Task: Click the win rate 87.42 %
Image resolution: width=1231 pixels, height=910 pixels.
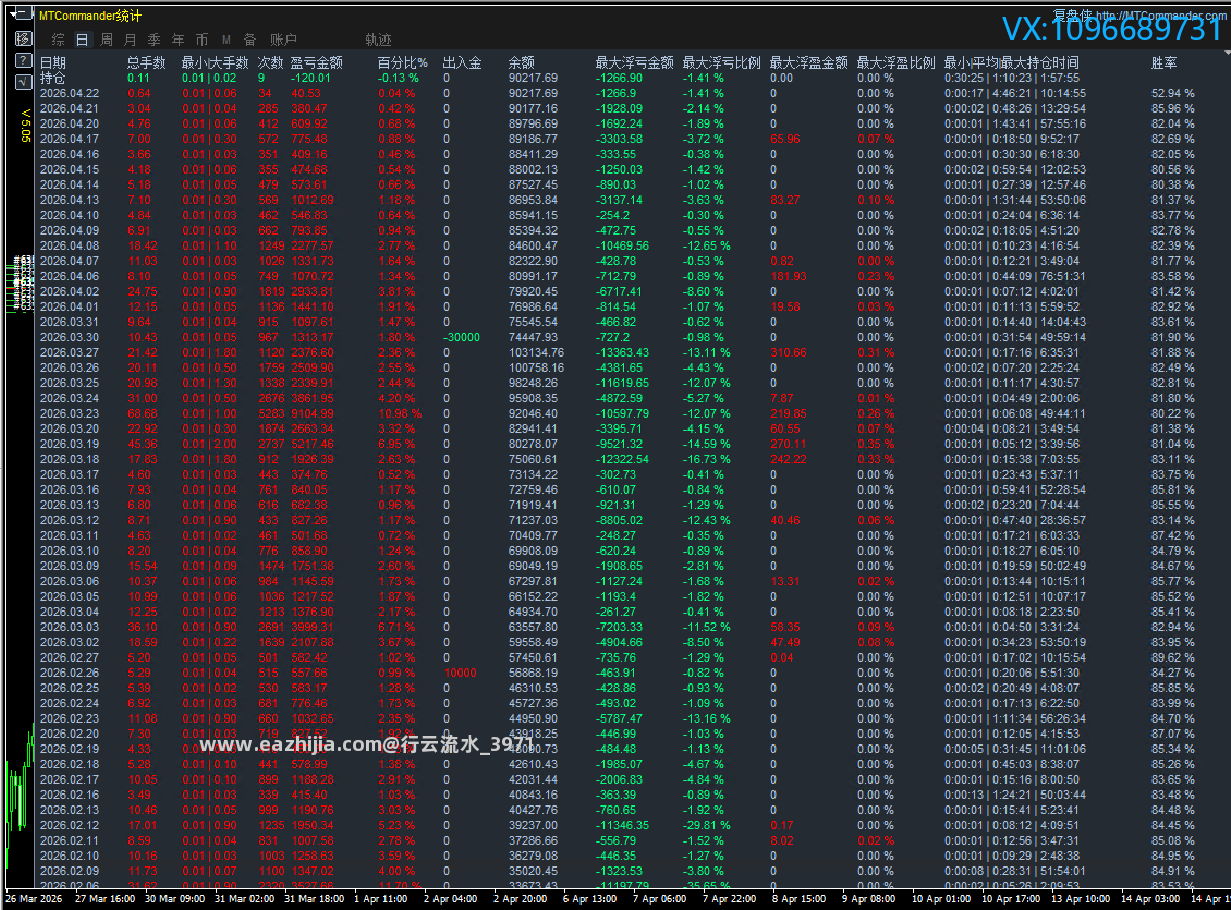Action: (1173, 536)
